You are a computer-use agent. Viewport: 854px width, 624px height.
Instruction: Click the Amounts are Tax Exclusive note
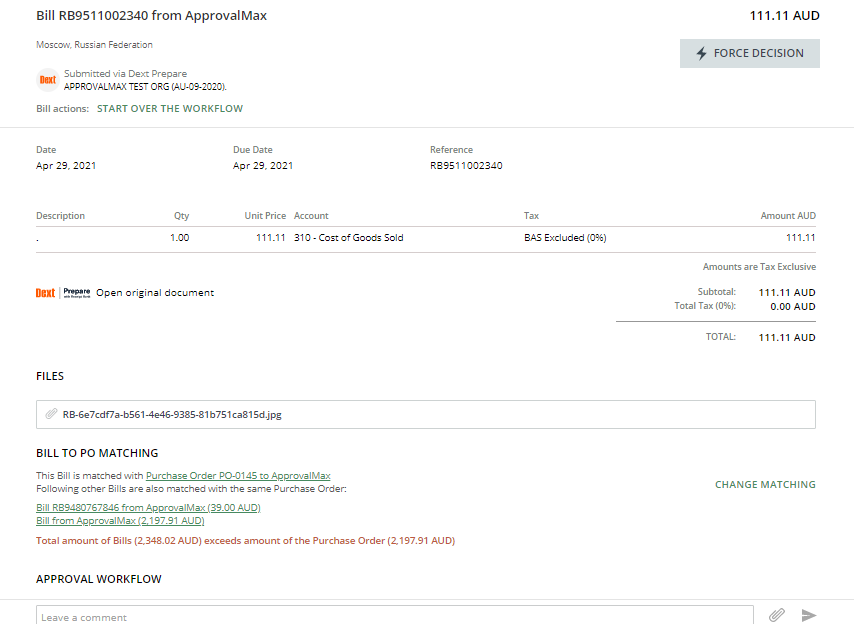(x=759, y=267)
